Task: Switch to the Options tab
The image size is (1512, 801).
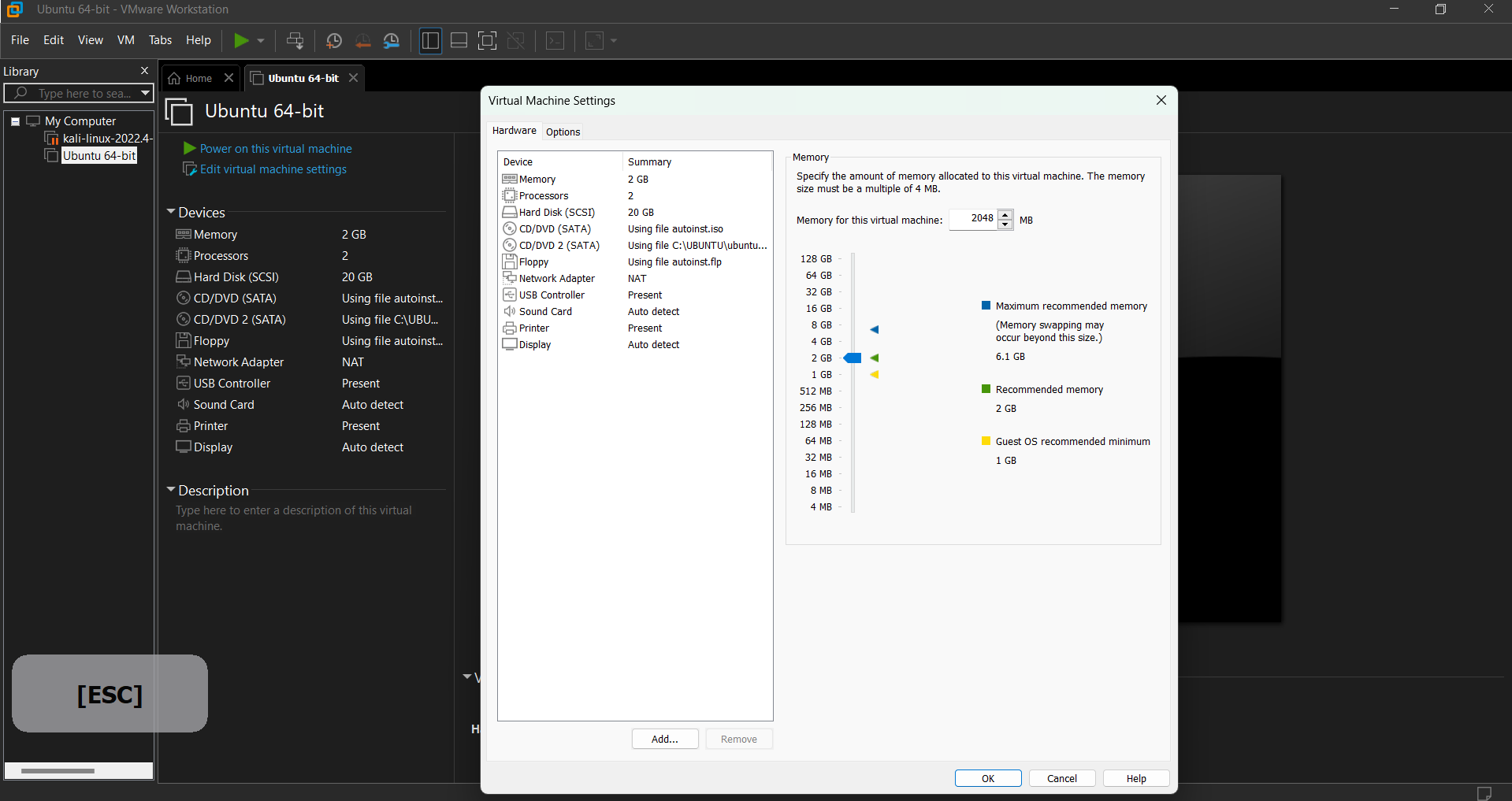Action: coord(563,132)
